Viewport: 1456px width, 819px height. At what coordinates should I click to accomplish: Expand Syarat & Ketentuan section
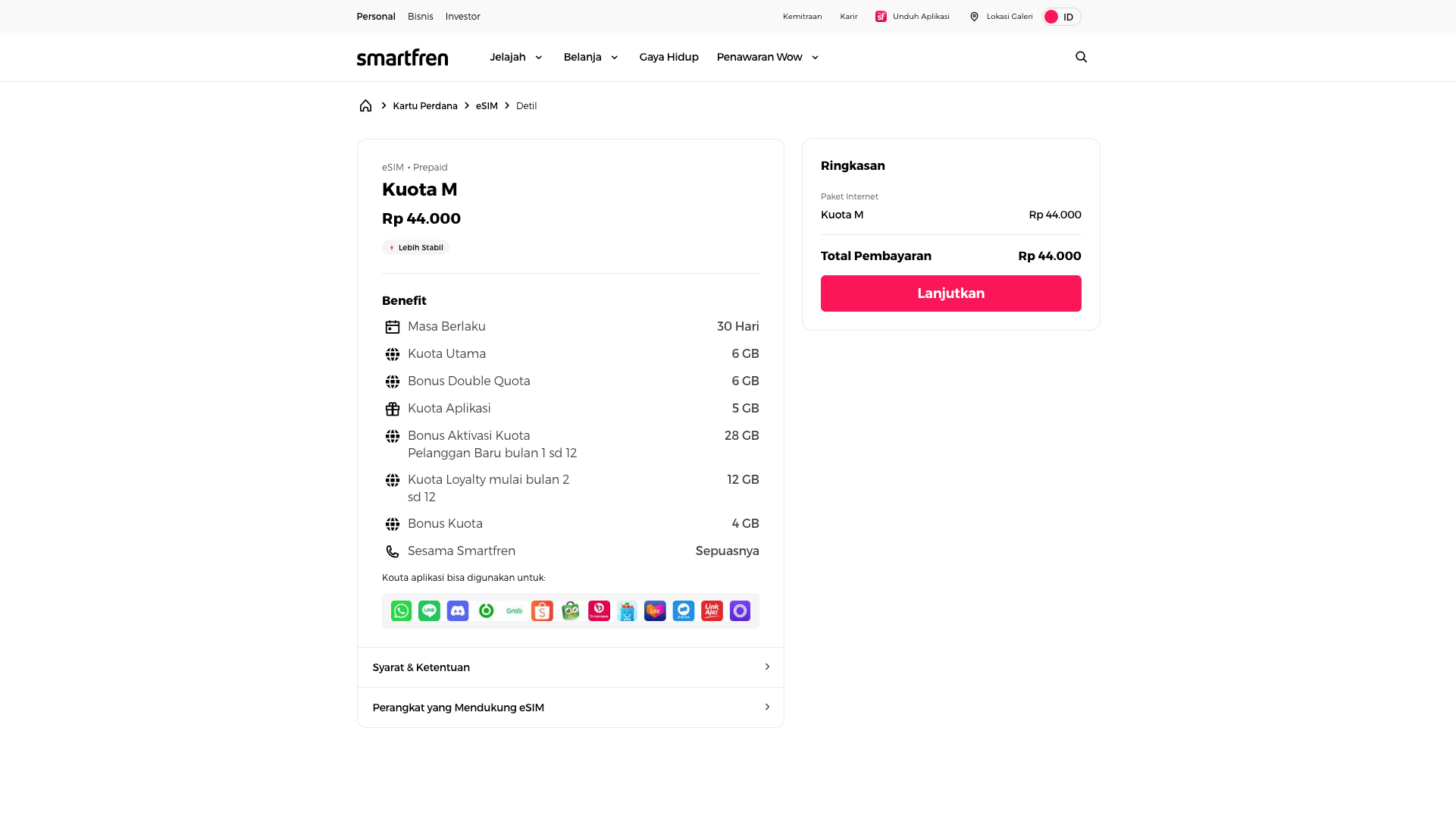tap(571, 667)
